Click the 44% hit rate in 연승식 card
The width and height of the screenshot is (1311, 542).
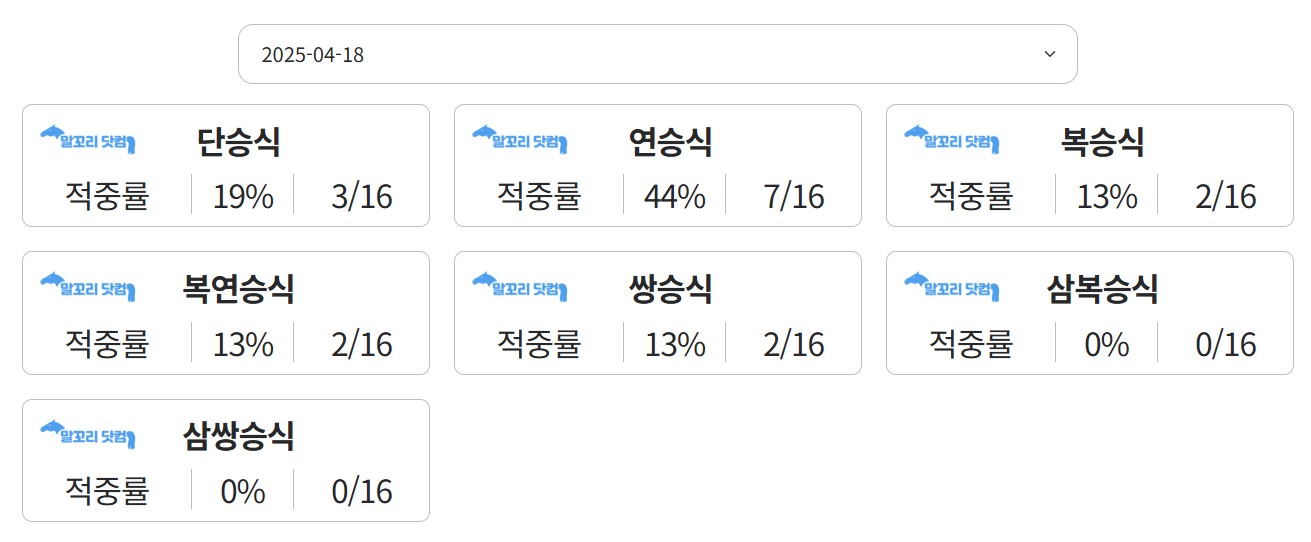(675, 197)
